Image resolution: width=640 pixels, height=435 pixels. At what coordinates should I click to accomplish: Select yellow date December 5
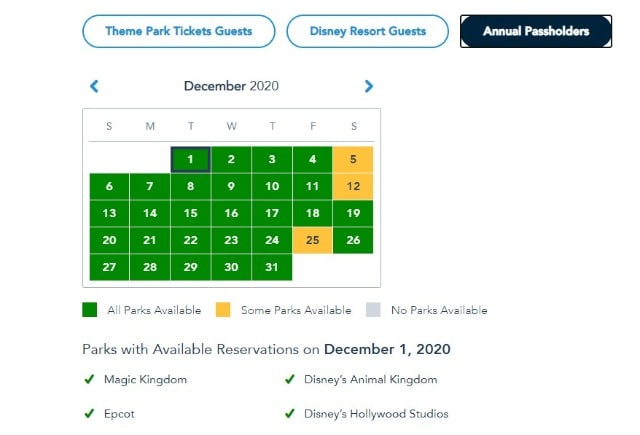(x=353, y=160)
